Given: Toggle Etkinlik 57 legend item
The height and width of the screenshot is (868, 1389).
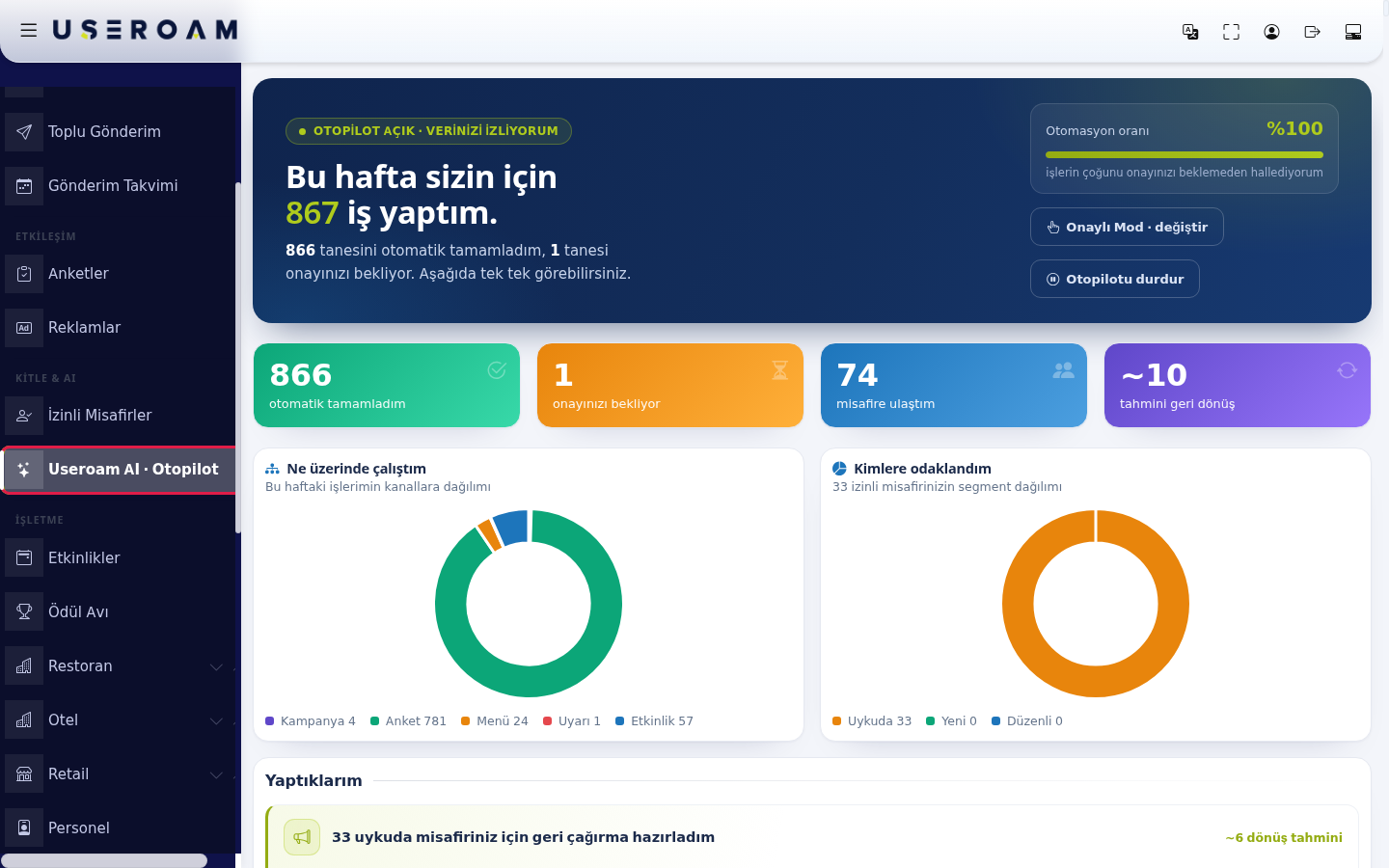Looking at the screenshot, I should pyautogui.click(x=654, y=721).
